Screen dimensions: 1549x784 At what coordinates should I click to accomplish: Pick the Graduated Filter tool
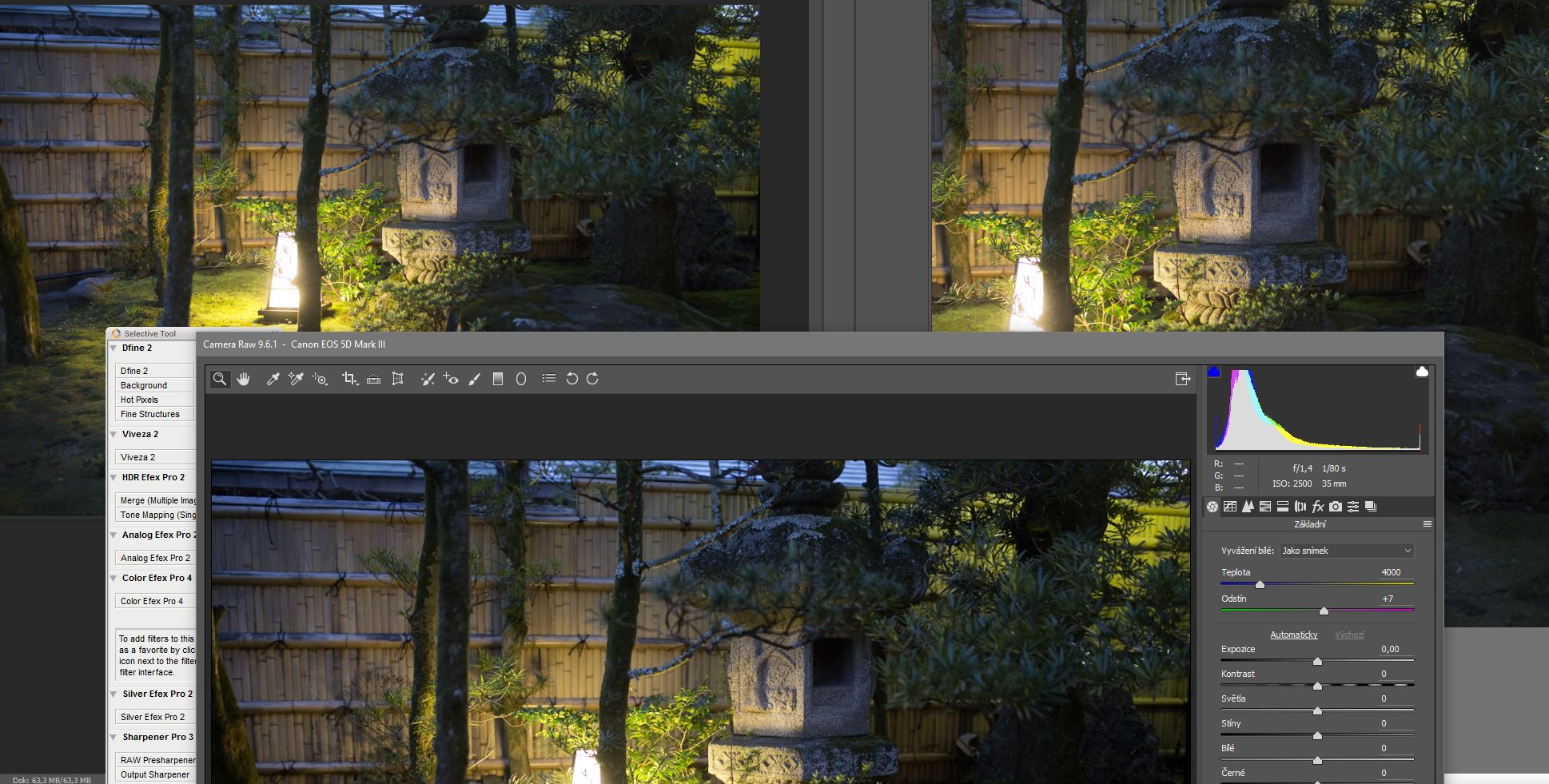[x=498, y=379]
